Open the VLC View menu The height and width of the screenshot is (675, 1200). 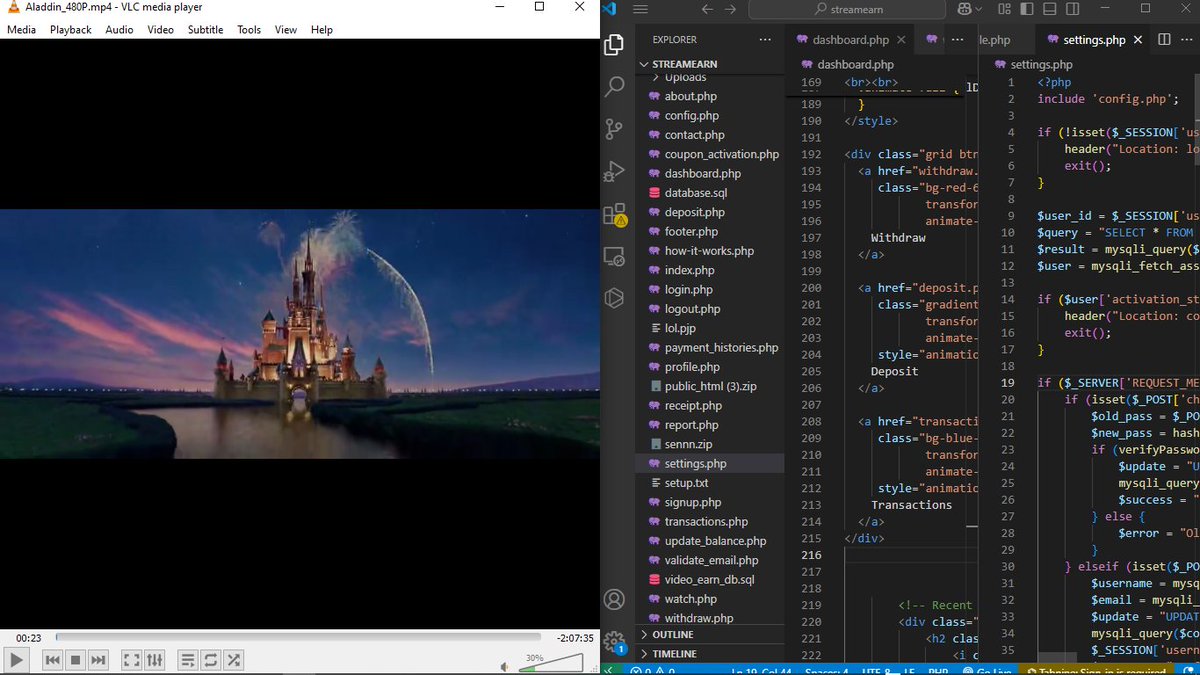point(286,30)
